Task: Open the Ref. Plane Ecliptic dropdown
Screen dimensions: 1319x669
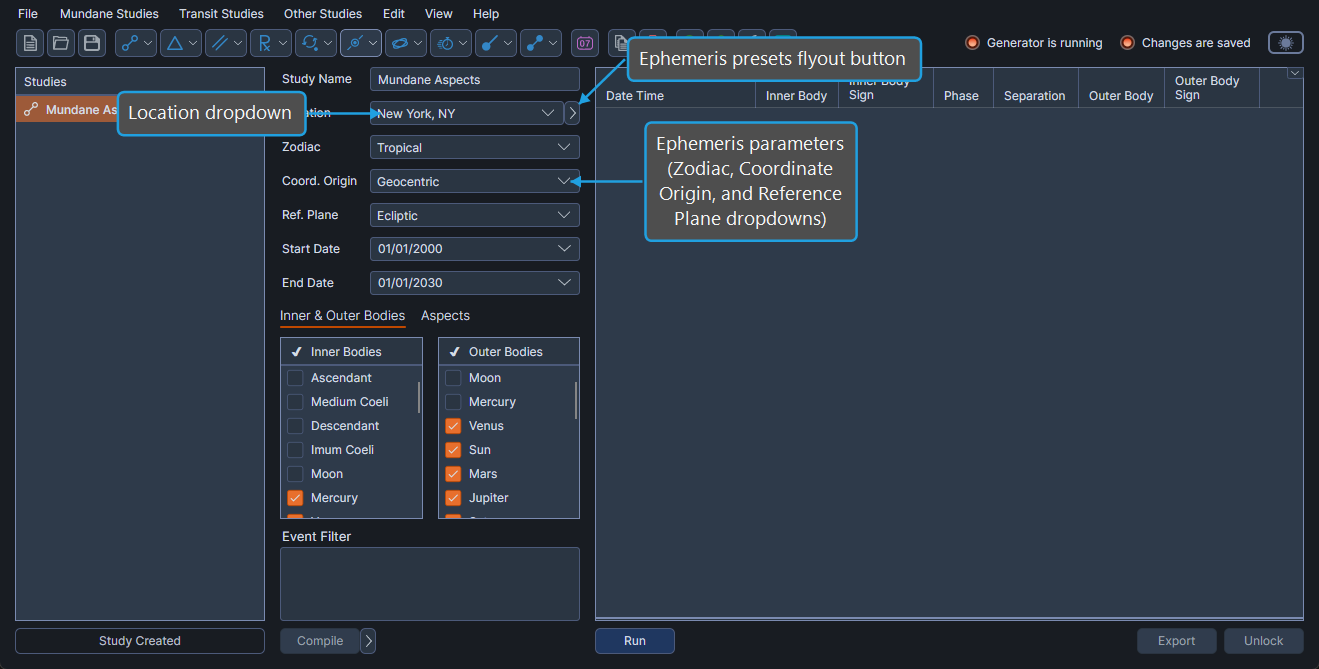Action: 475,215
